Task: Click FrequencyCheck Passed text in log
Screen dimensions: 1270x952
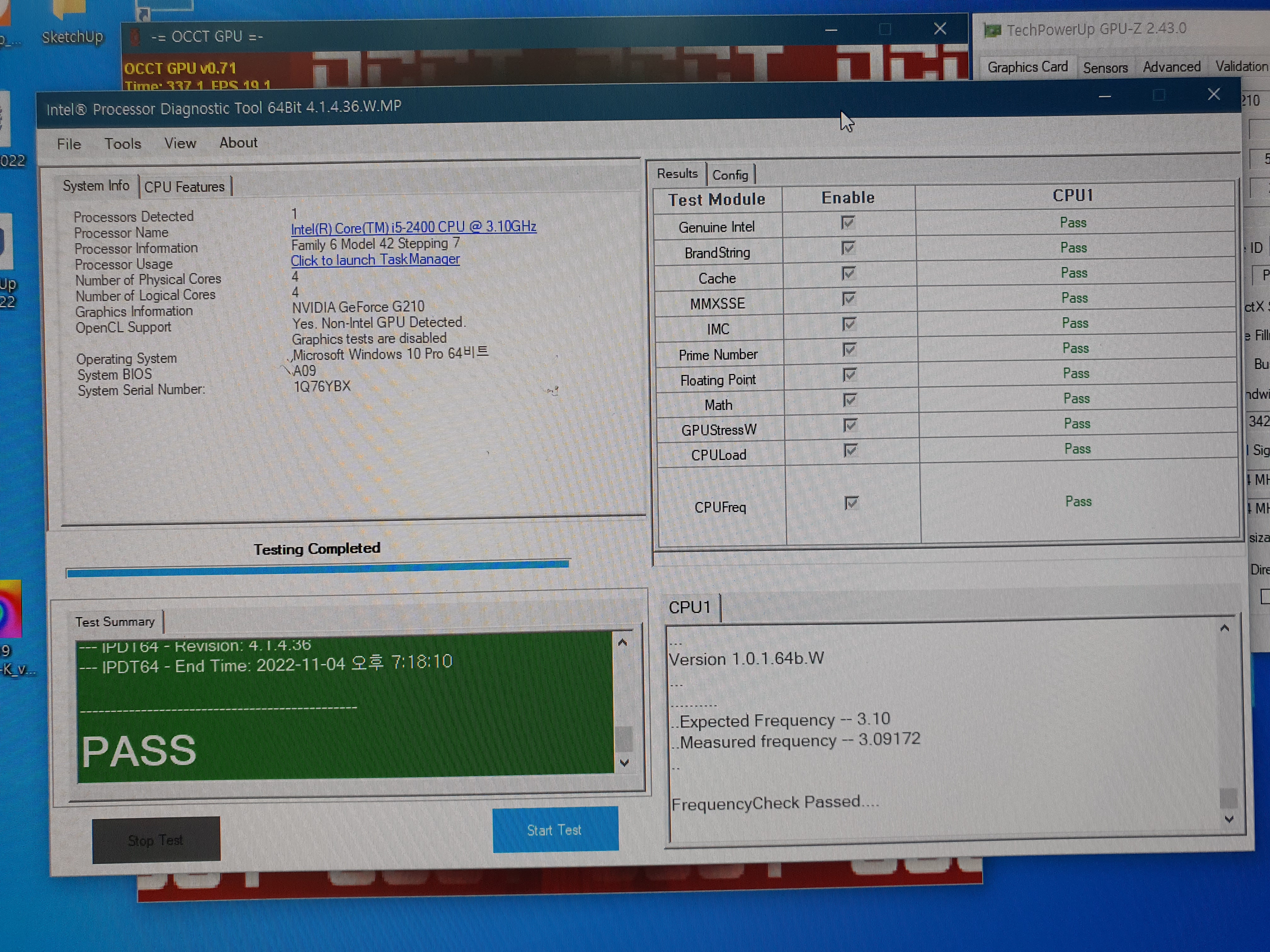Action: point(775,803)
